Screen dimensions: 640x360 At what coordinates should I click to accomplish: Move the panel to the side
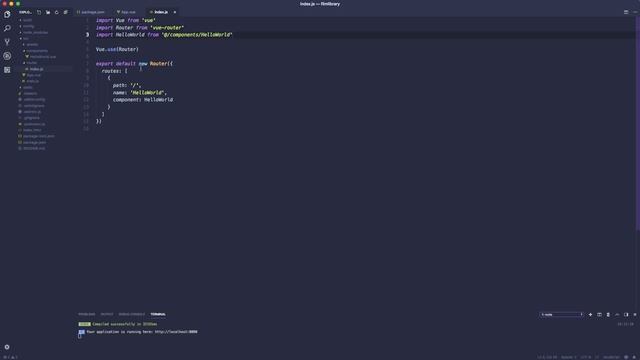click(626, 315)
